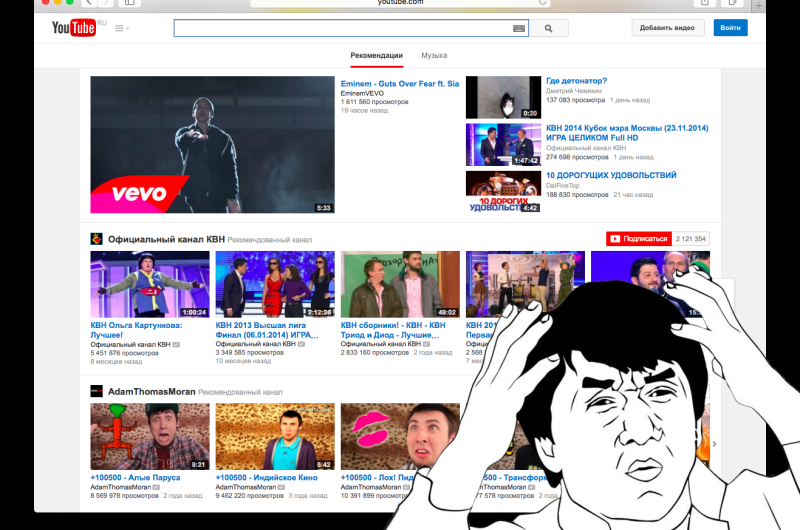The image size is (800, 530).
Task: Click the youtube.com address bar
Action: point(401,3)
